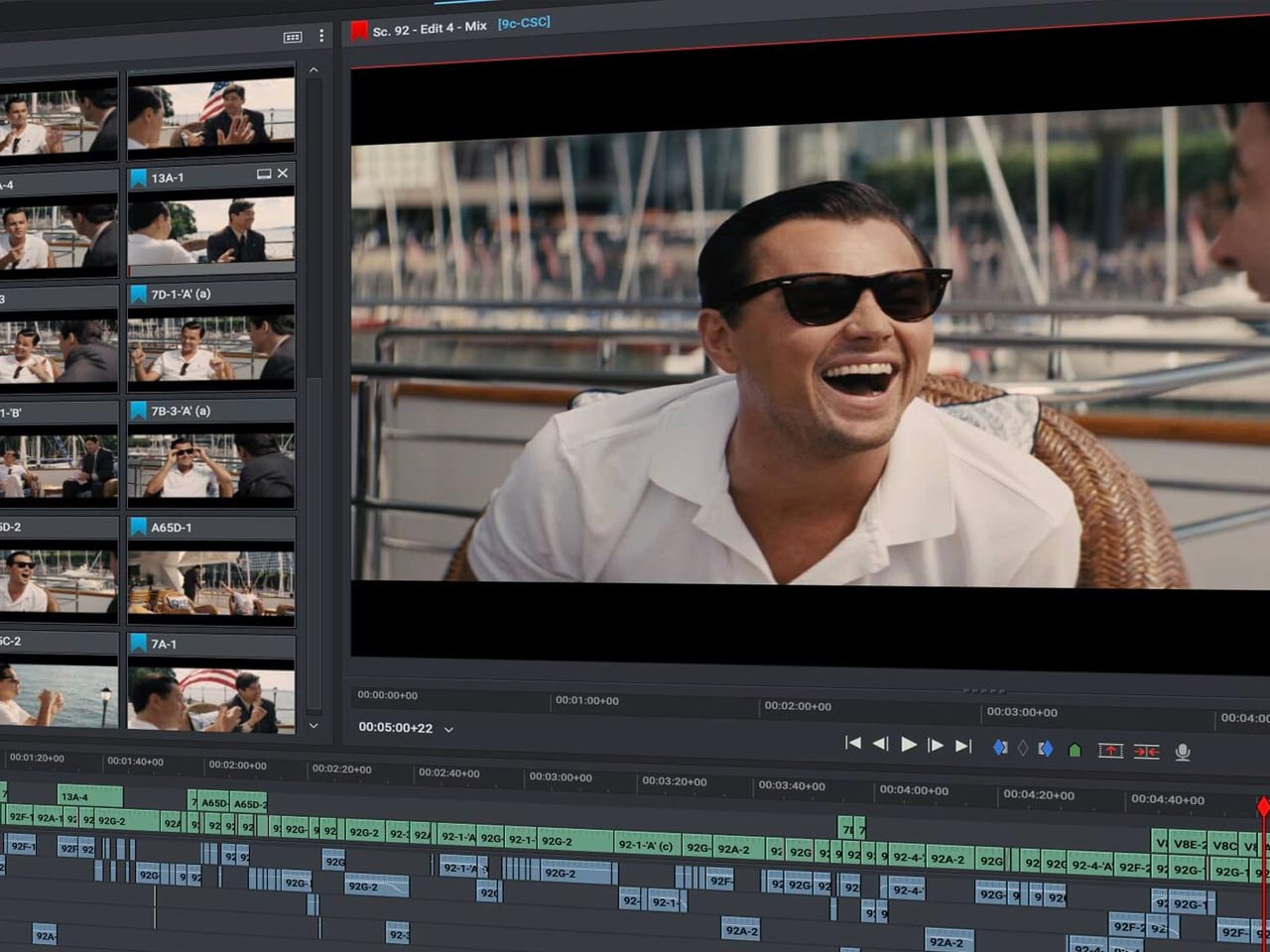Set the mark in point

pyautogui.click(x=1000, y=747)
